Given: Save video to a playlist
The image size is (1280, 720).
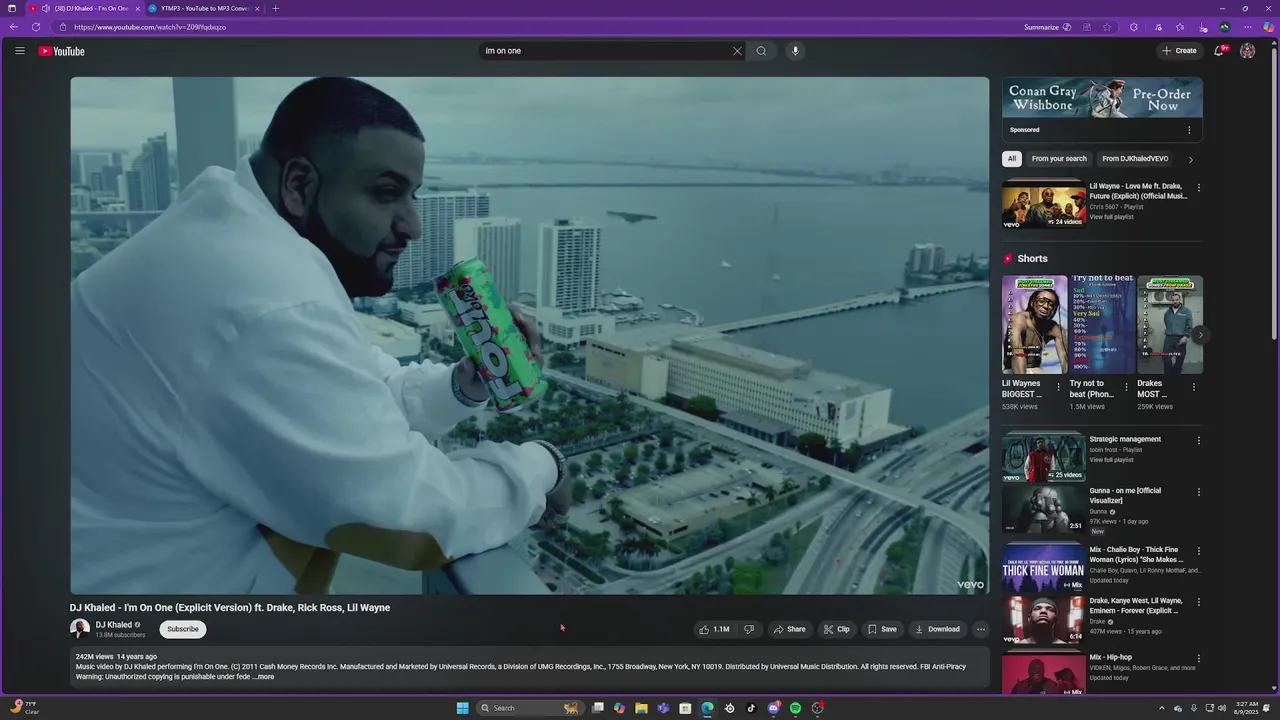Looking at the screenshot, I should [x=882, y=629].
